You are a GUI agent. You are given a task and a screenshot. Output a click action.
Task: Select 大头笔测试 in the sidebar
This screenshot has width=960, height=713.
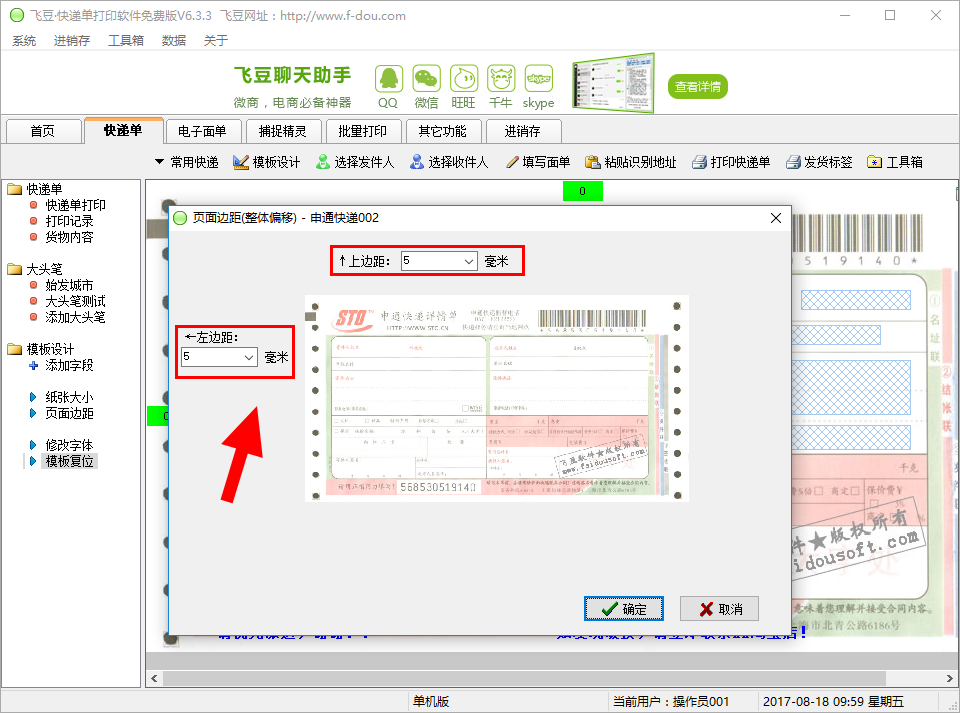click(x=75, y=301)
